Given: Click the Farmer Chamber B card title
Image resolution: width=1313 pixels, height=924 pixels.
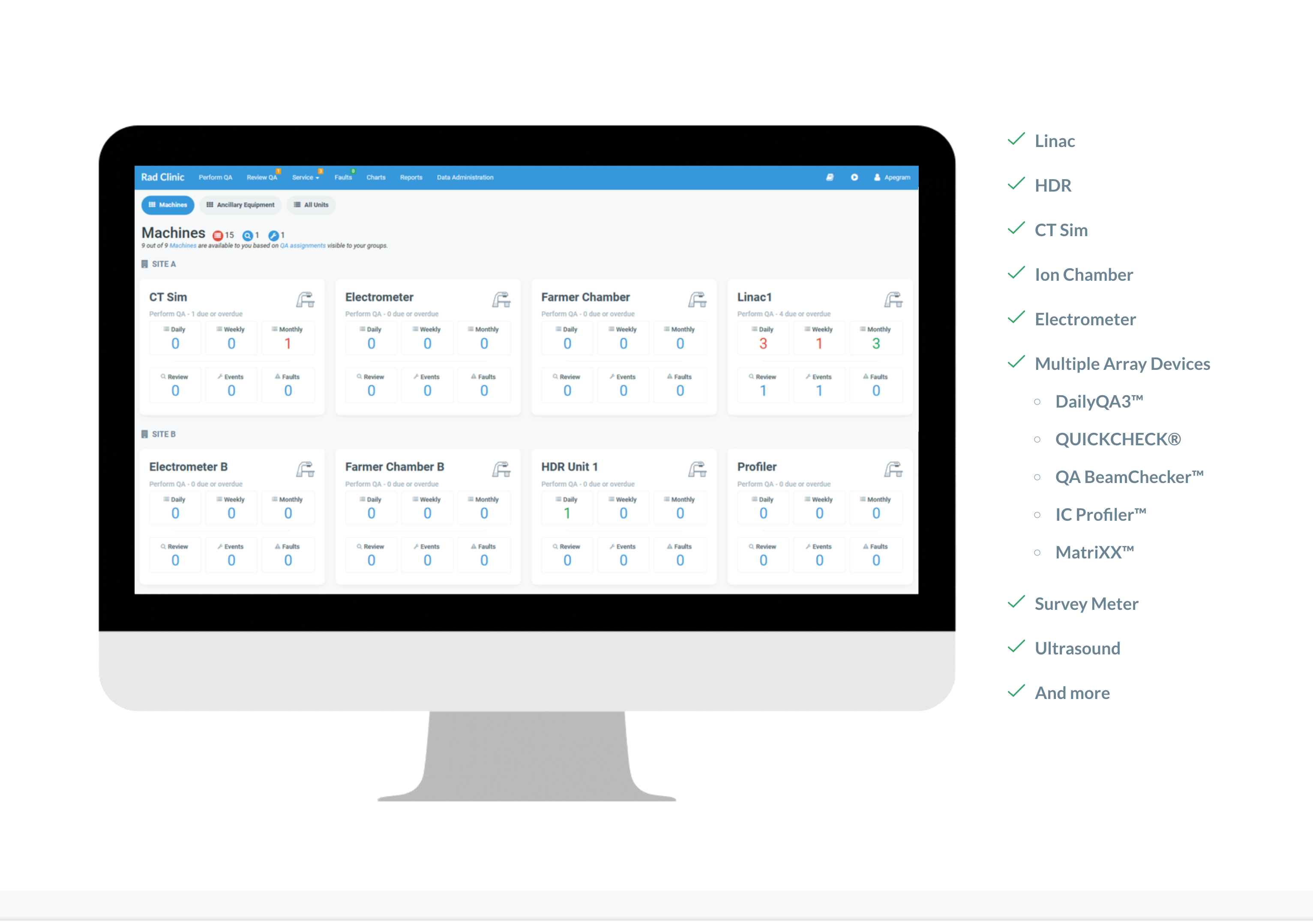Looking at the screenshot, I should pos(395,467).
